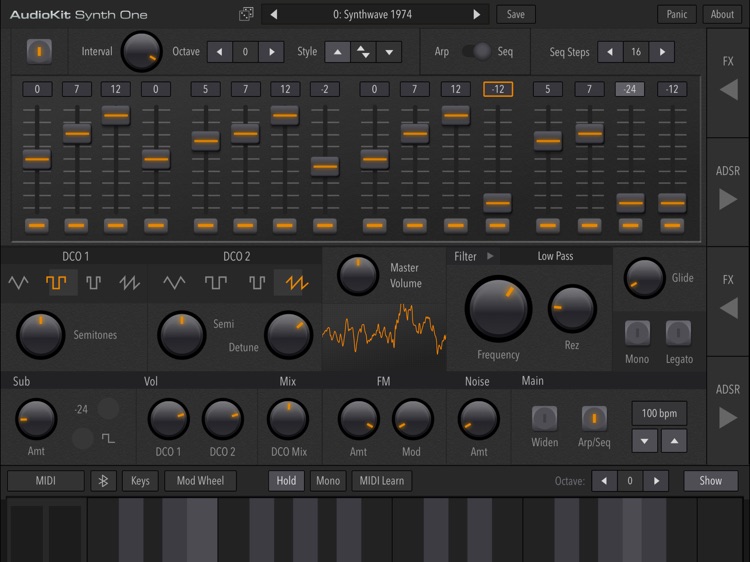Image resolution: width=750 pixels, height=562 pixels.
Task: Open the Low Pass filter type selector
Action: 555,256
